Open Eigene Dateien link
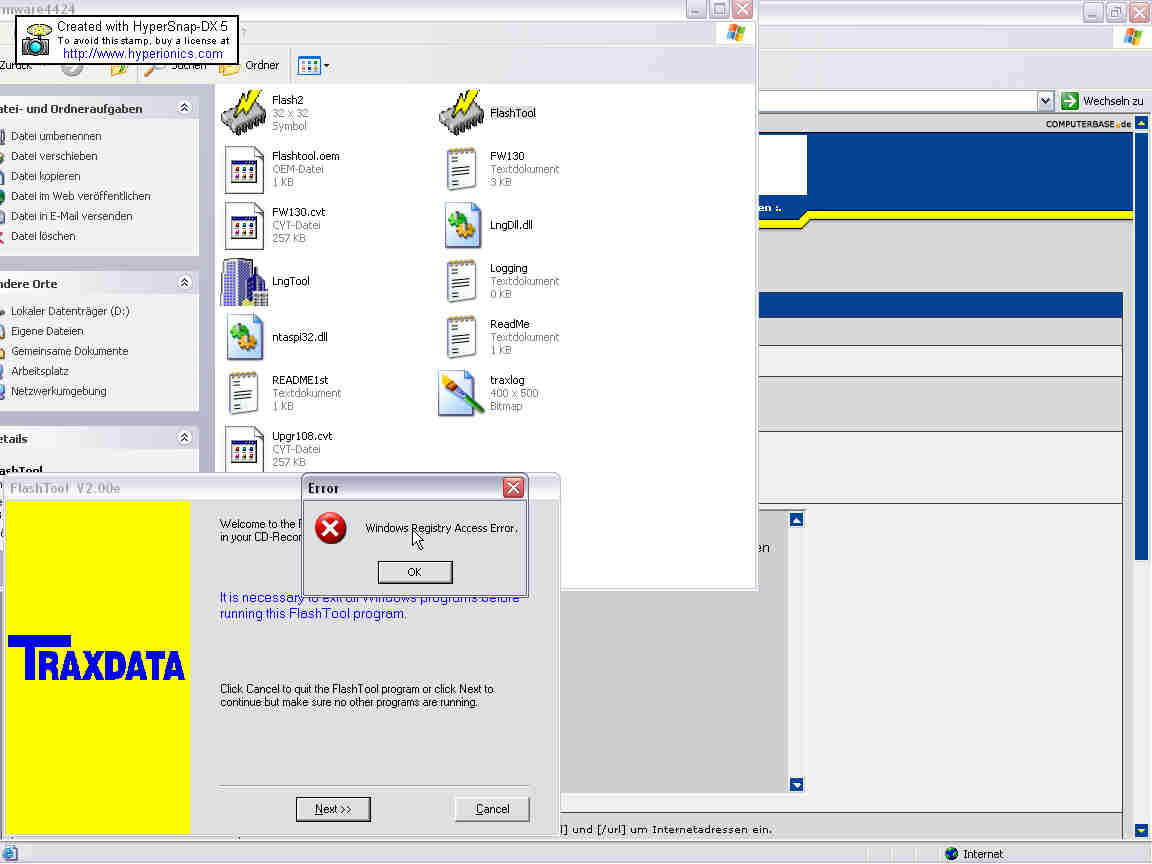This screenshot has width=1152, height=864. point(47,331)
